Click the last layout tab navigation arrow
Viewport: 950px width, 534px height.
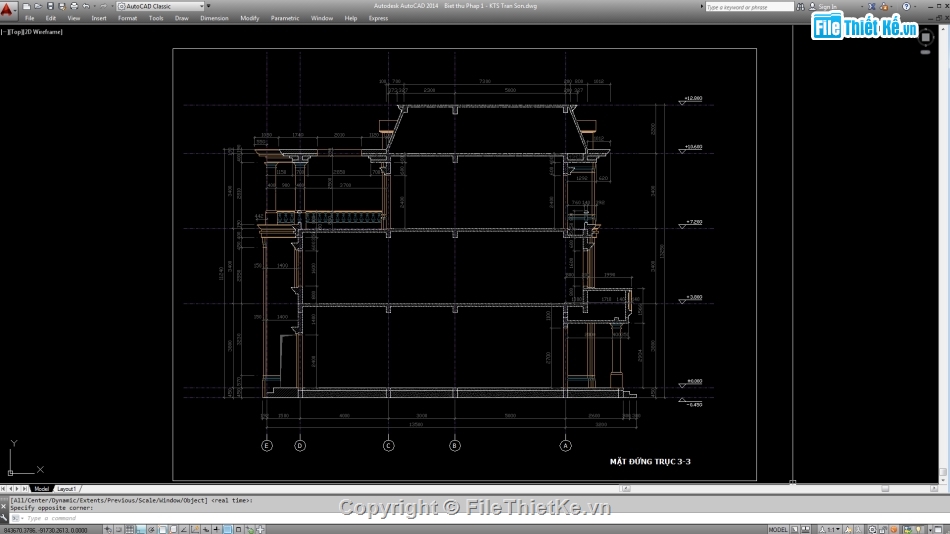click(x=25, y=489)
